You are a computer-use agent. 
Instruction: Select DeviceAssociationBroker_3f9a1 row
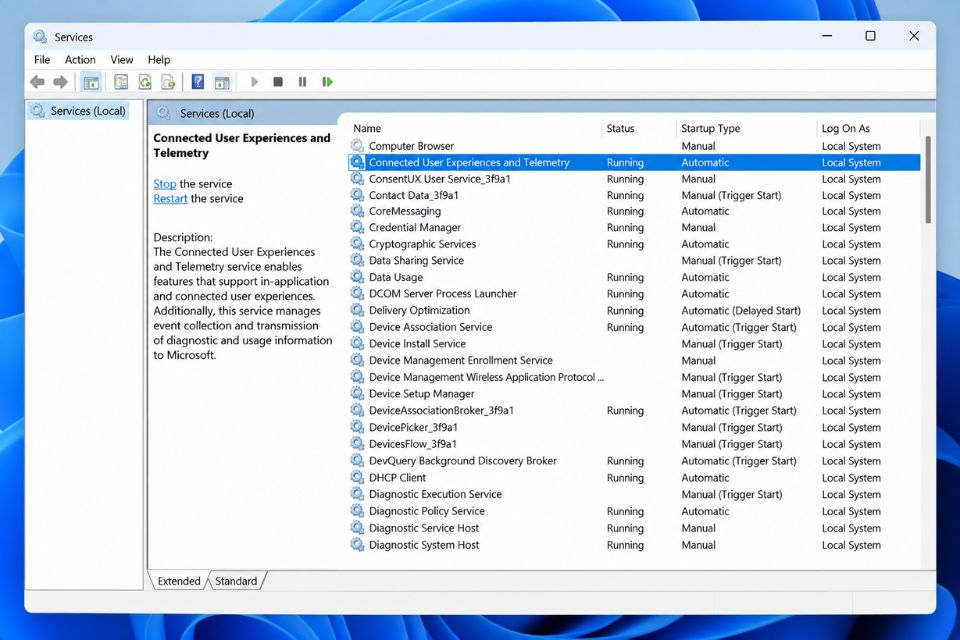pyautogui.click(x=634, y=410)
